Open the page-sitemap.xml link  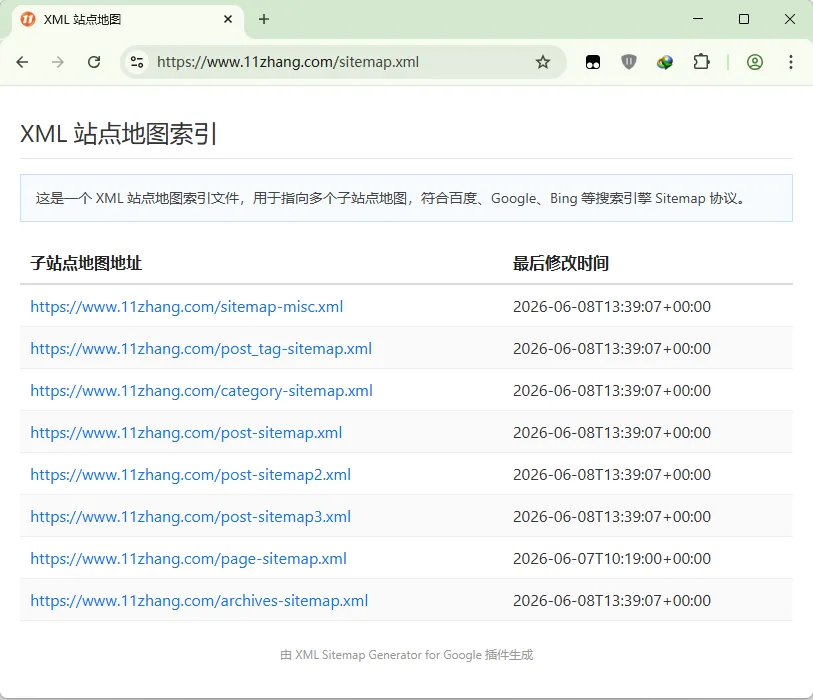coord(188,558)
